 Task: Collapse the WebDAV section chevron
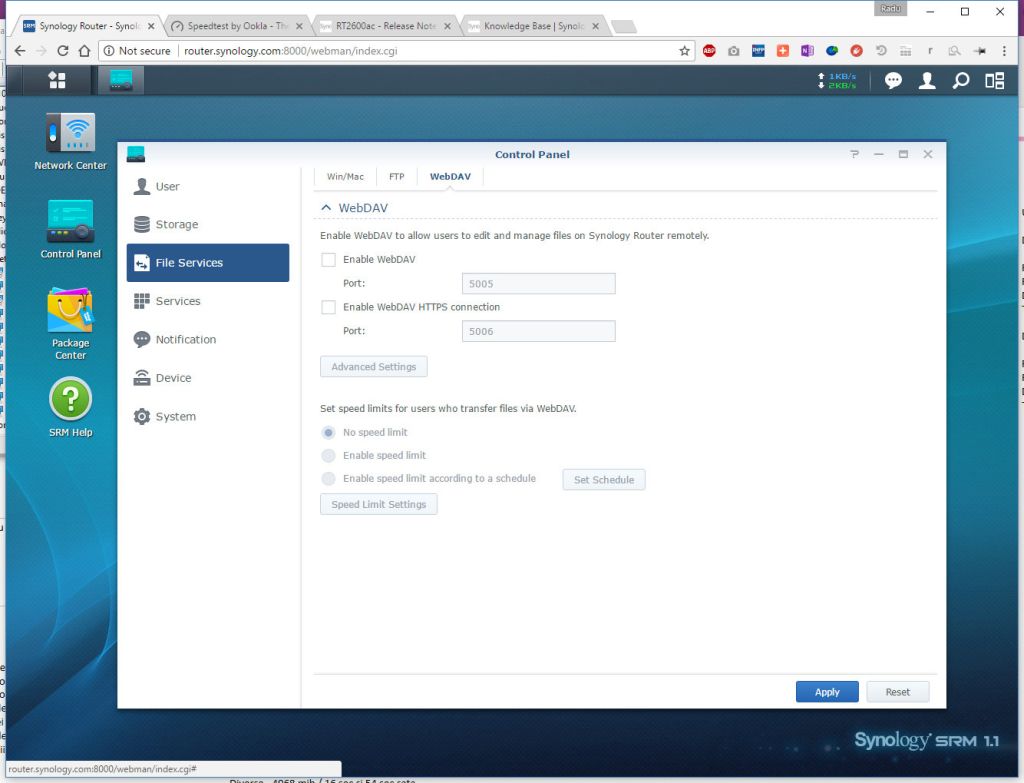pos(327,208)
